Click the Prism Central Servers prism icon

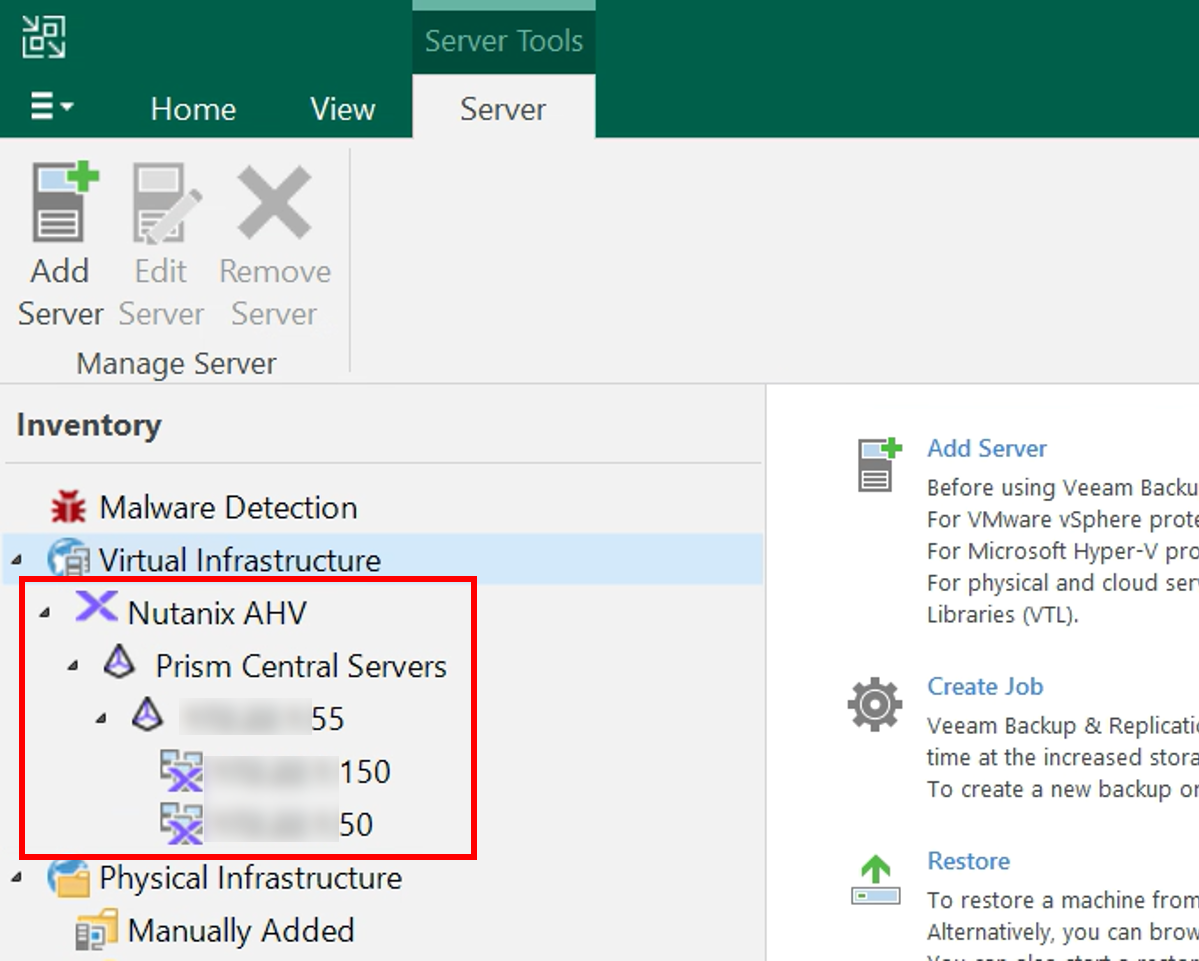(119, 662)
